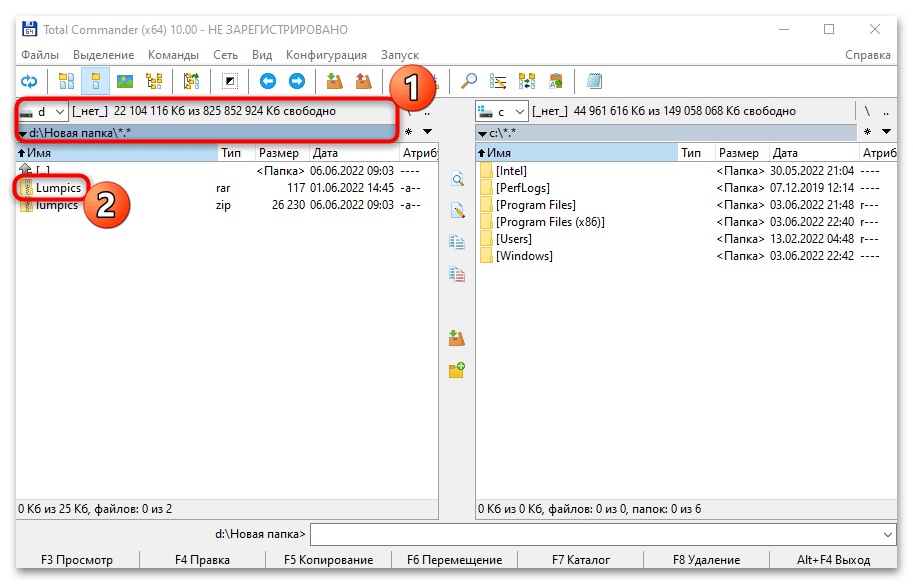Open file search with magnifier toolbar icon

coord(468,81)
